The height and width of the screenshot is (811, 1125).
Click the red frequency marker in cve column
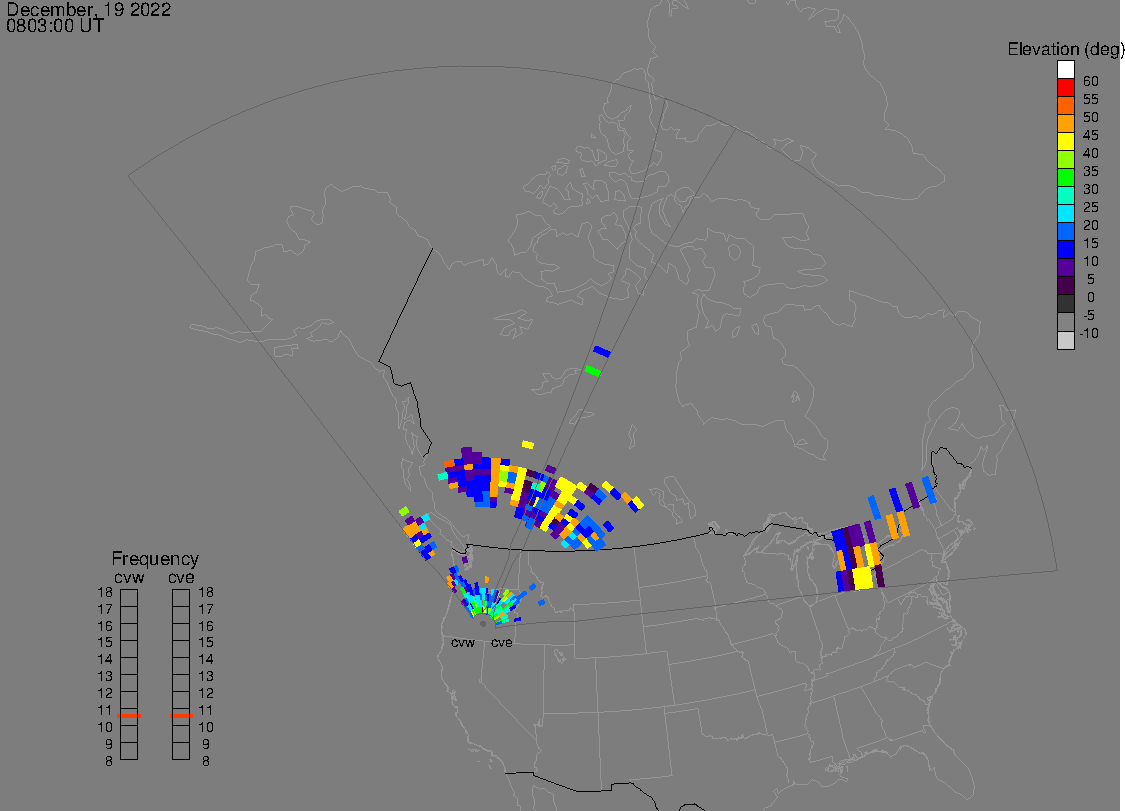181,716
